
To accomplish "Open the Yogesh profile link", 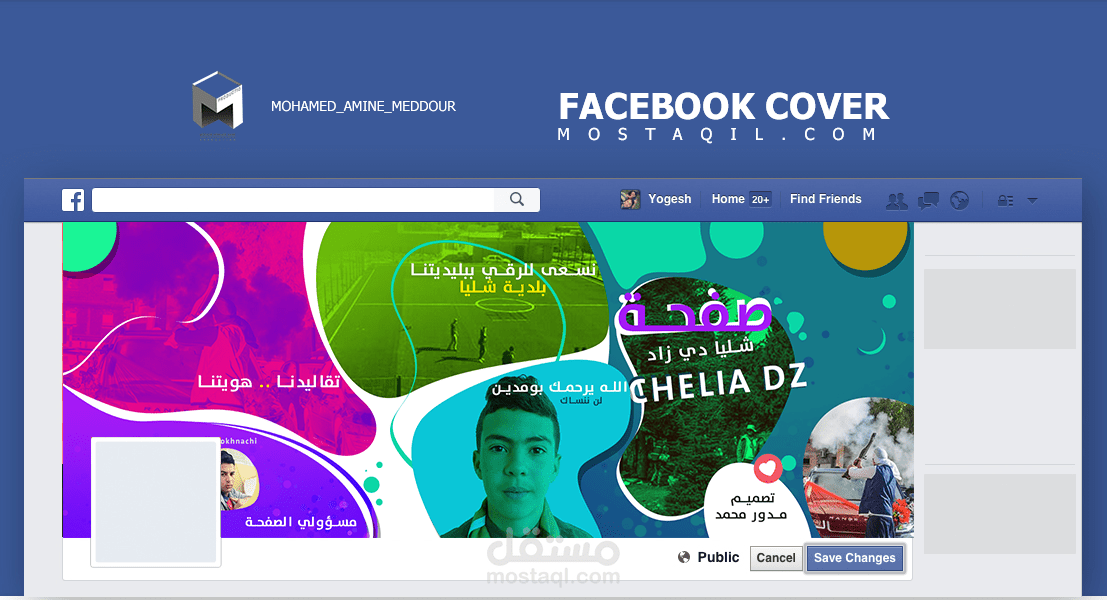I will [x=669, y=199].
